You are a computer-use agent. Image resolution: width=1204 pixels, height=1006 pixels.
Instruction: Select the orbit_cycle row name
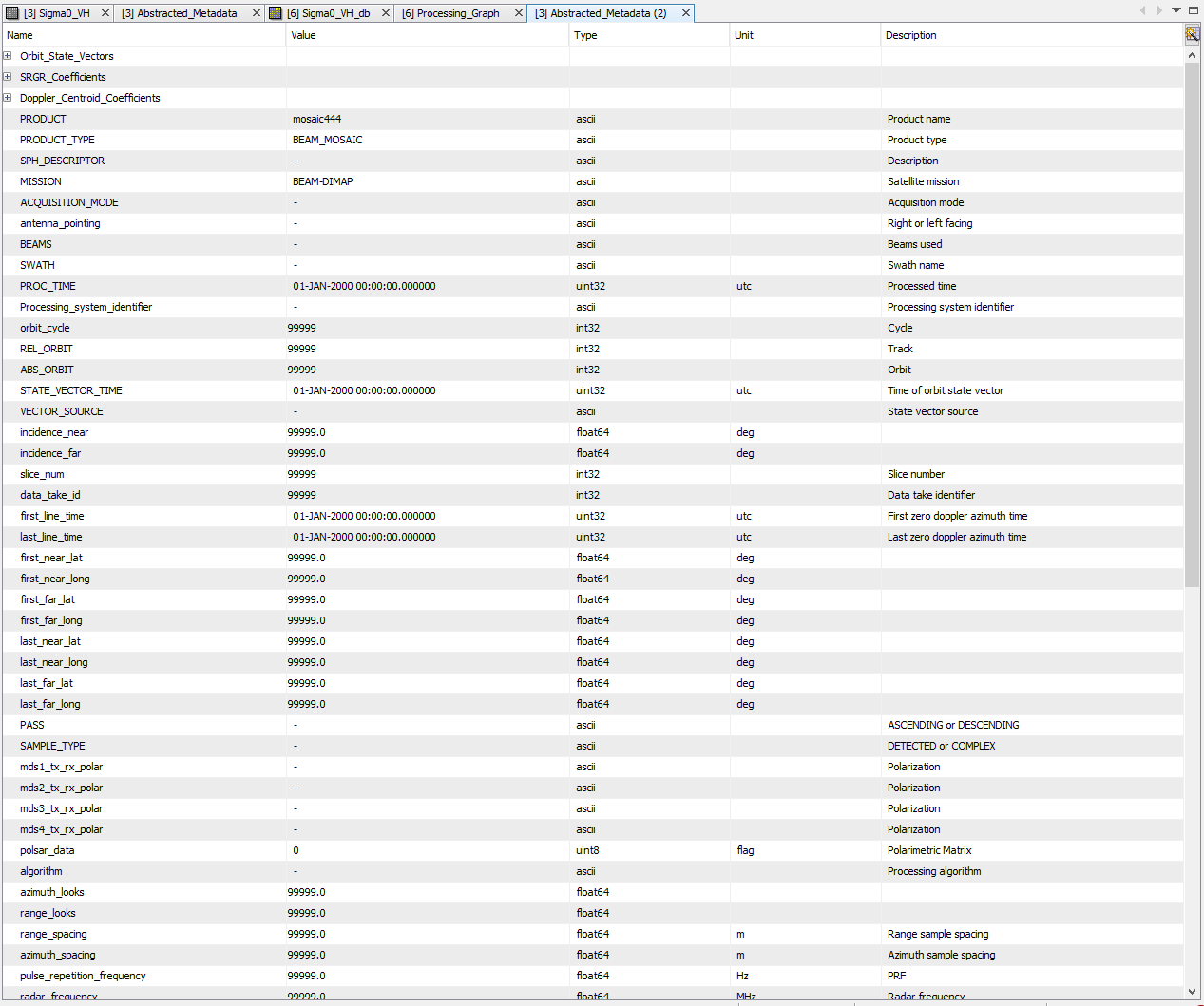(45, 328)
